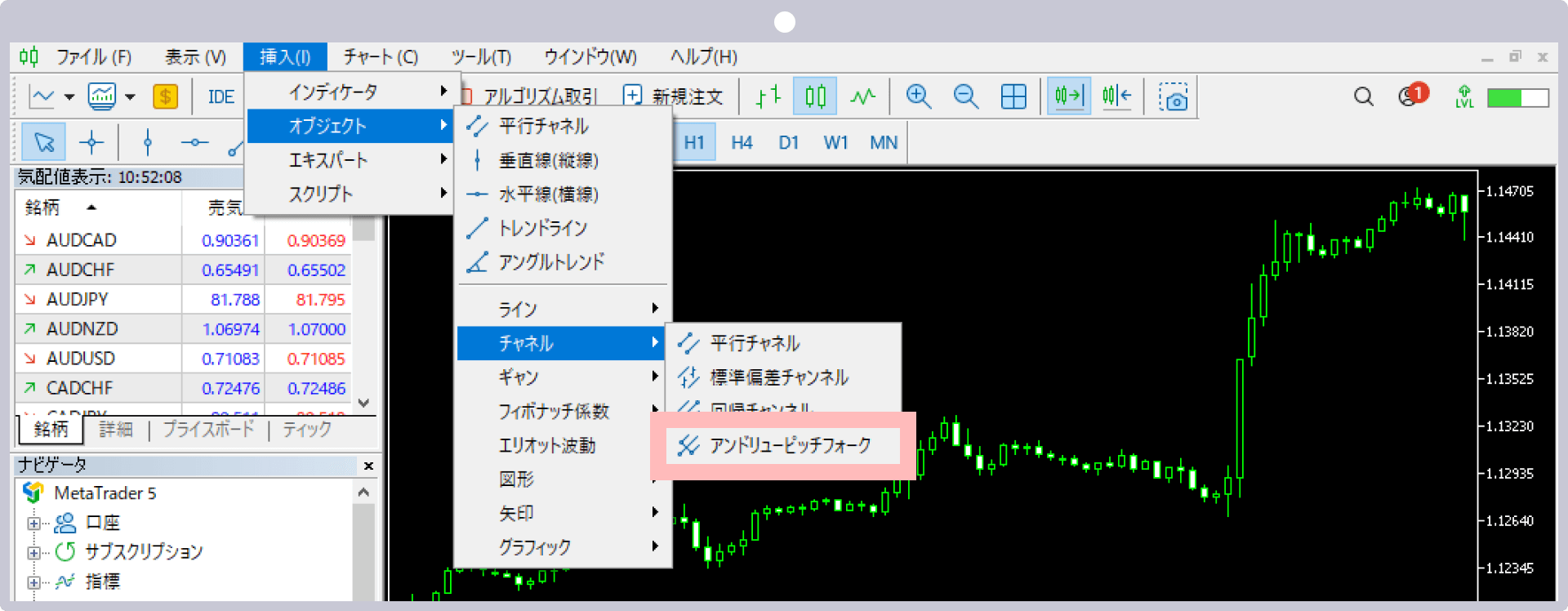The width and height of the screenshot is (1568, 611).
Task: Take a chart screenshot with camera icon
Action: pyautogui.click(x=1174, y=96)
